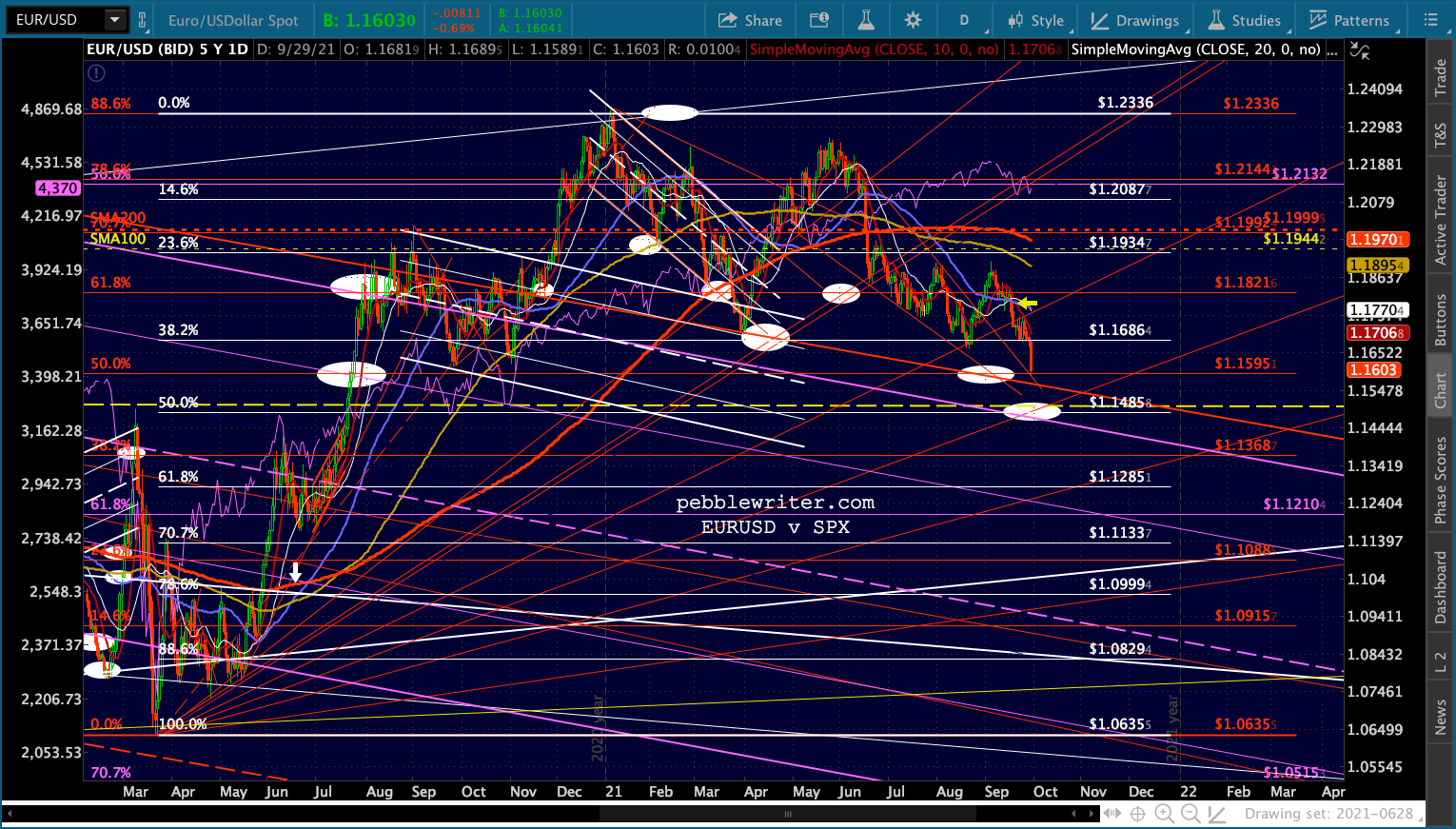
Task: Click the white down arrow marker near July
Action: tap(296, 571)
